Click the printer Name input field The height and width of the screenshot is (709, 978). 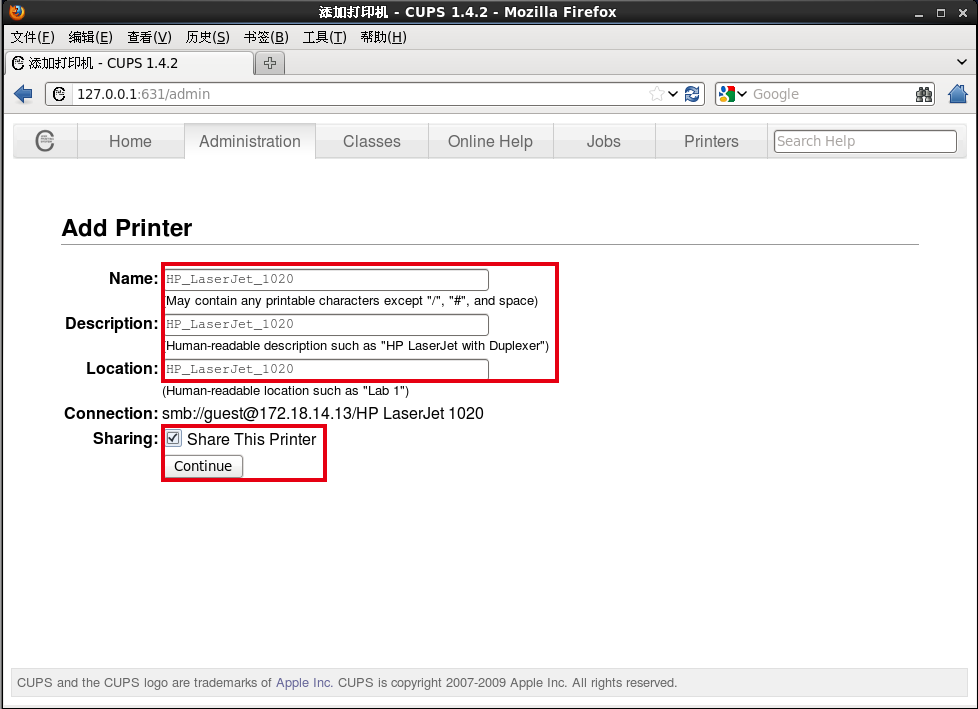pyautogui.click(x=326, y=279)
